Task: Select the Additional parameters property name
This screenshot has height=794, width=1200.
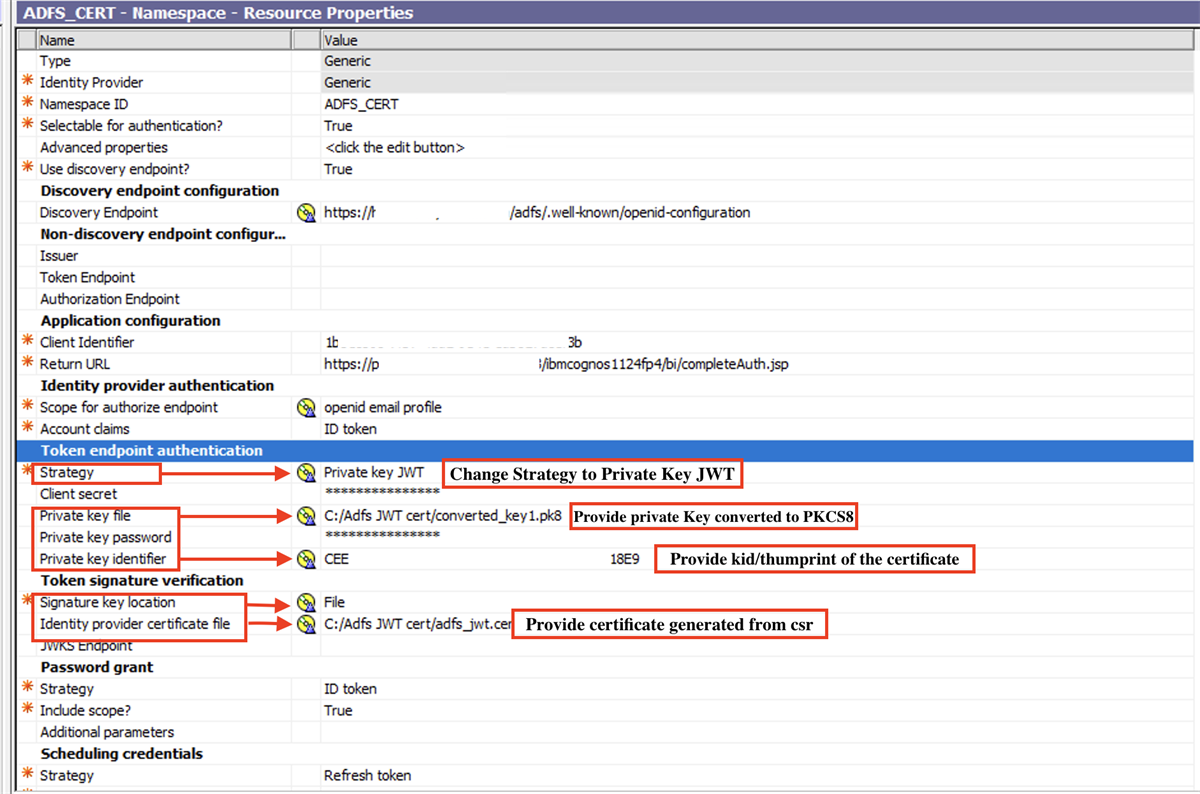Action: click(x=107, y=733)
